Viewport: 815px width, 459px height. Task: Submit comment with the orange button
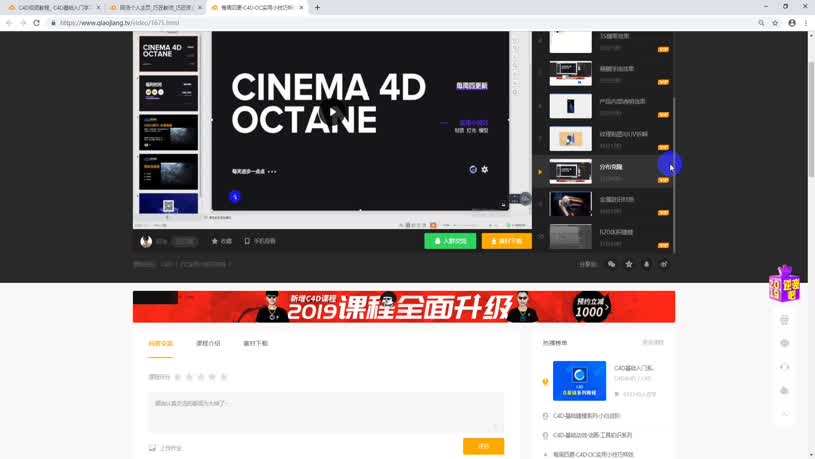pos(483,446)
